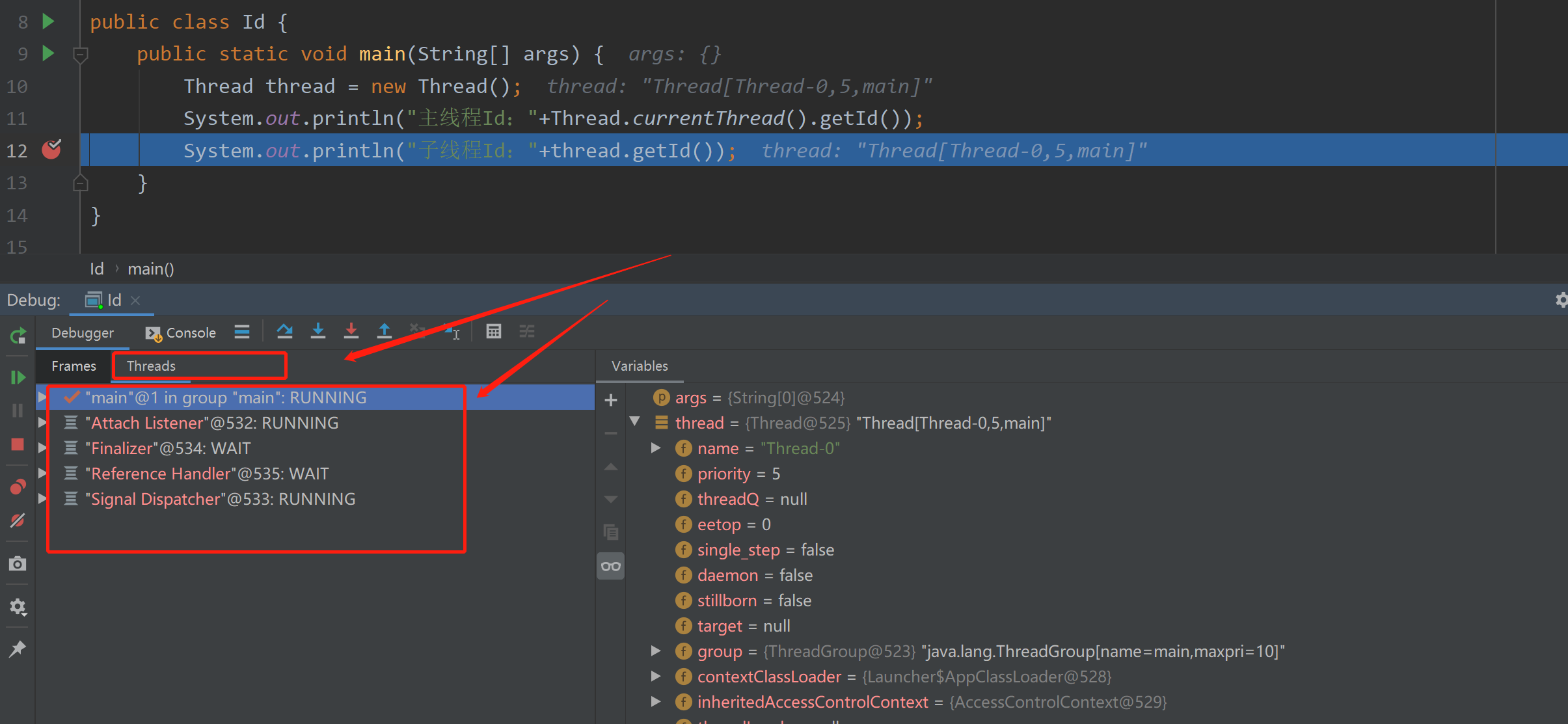This screenshot has height=724, width=1568.
Task: Add a new watch with plus icon
Action: (611, 399)
